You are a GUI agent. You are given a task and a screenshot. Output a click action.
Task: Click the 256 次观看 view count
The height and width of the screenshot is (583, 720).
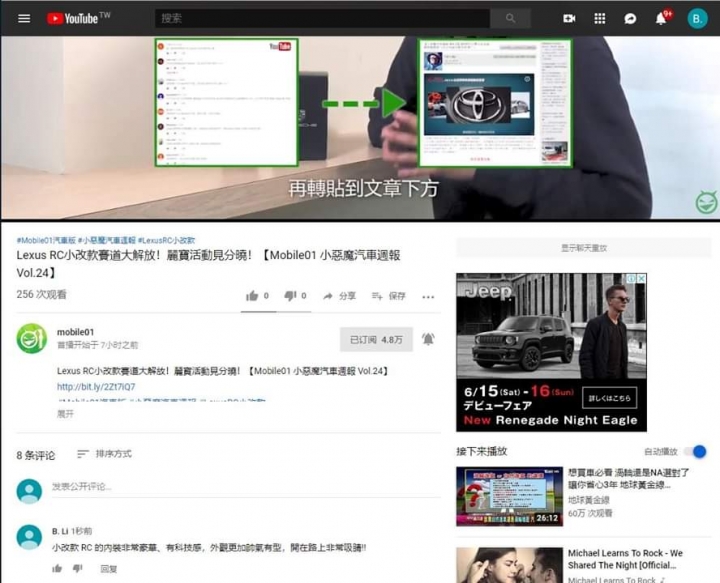pos(41,294)
